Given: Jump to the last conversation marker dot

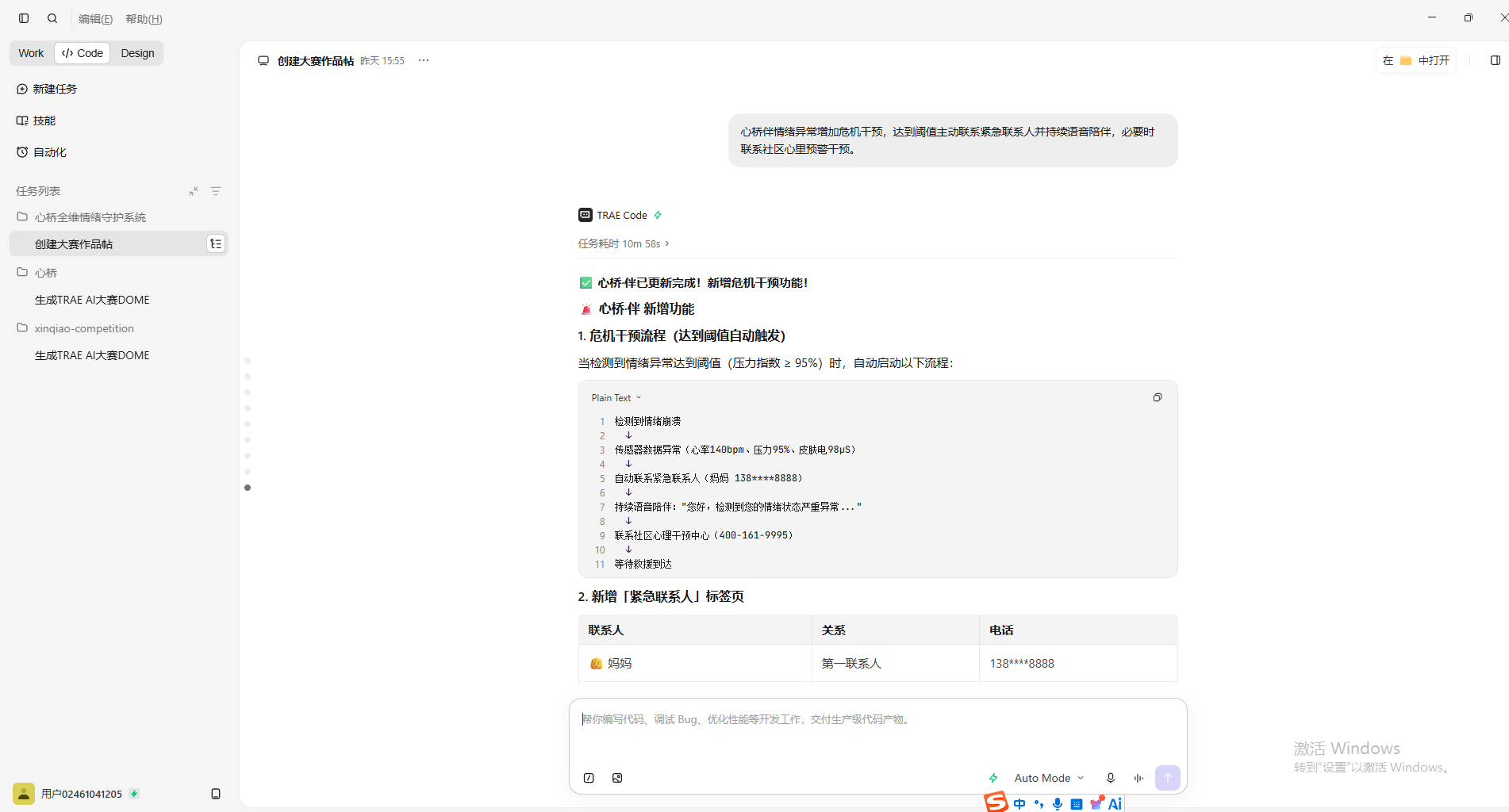Looking at the screenshot, I should point(248,488).
